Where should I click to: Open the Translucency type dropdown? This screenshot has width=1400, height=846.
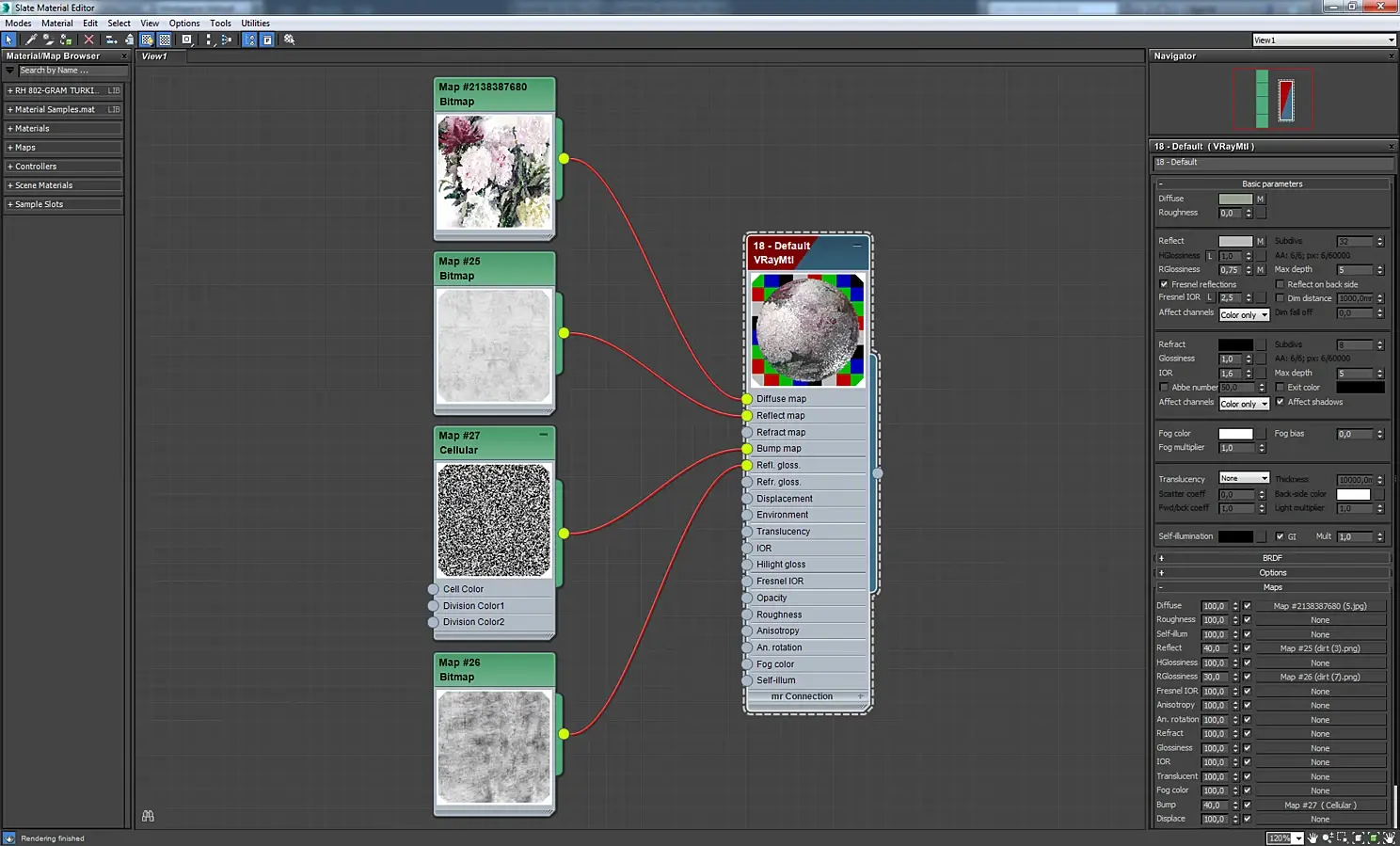[1244, 478]
